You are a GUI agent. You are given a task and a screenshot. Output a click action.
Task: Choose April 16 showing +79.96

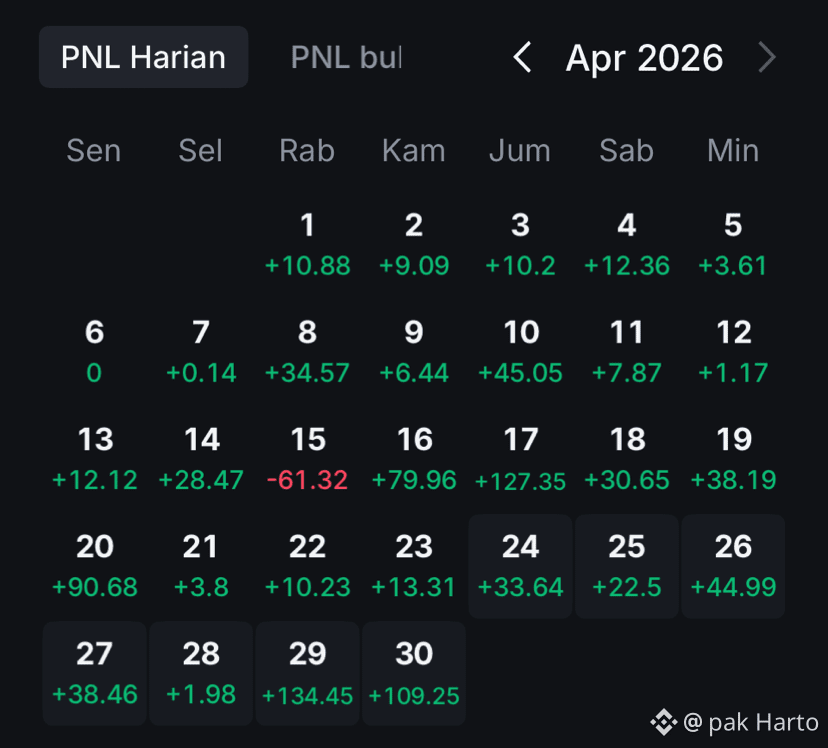coord(414,459)
